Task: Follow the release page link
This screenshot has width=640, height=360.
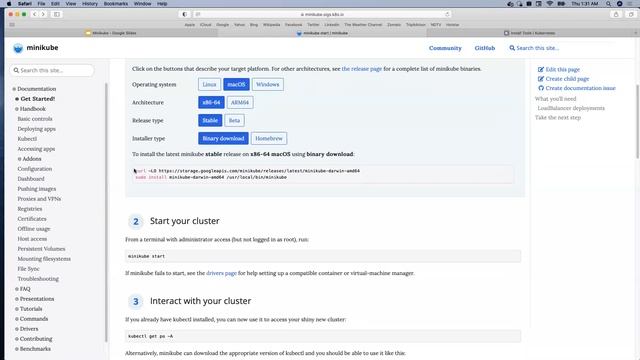Action: point(362,69)
